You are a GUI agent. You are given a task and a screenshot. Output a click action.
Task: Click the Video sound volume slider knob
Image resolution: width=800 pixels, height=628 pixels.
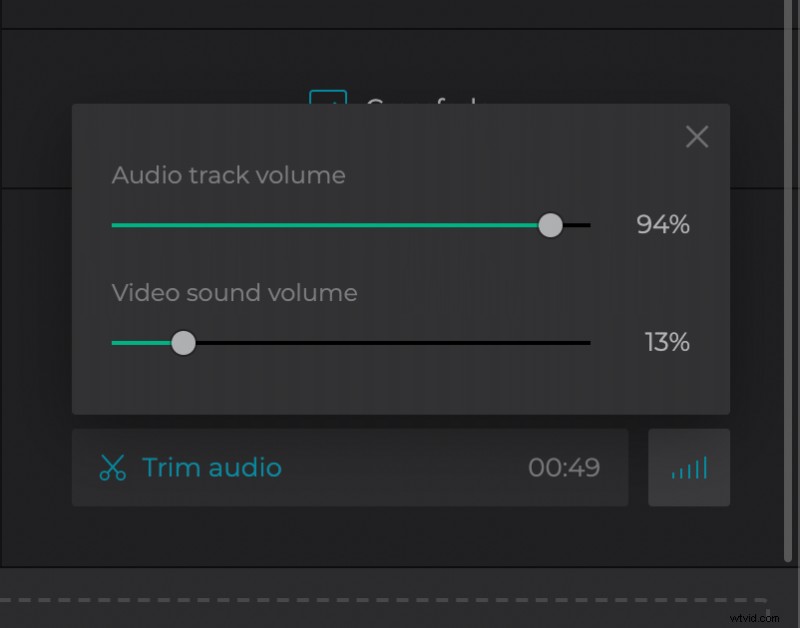(x=184, y=343)
